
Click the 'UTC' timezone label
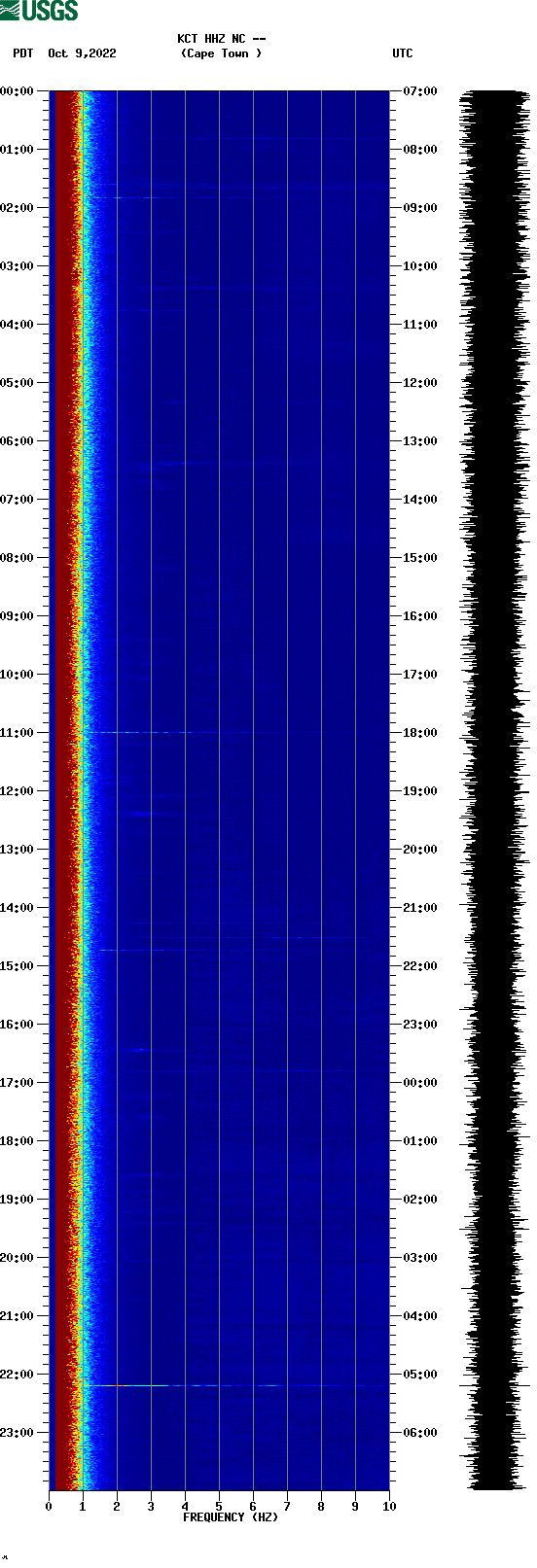pyautogui.click(x=403, y=53)
